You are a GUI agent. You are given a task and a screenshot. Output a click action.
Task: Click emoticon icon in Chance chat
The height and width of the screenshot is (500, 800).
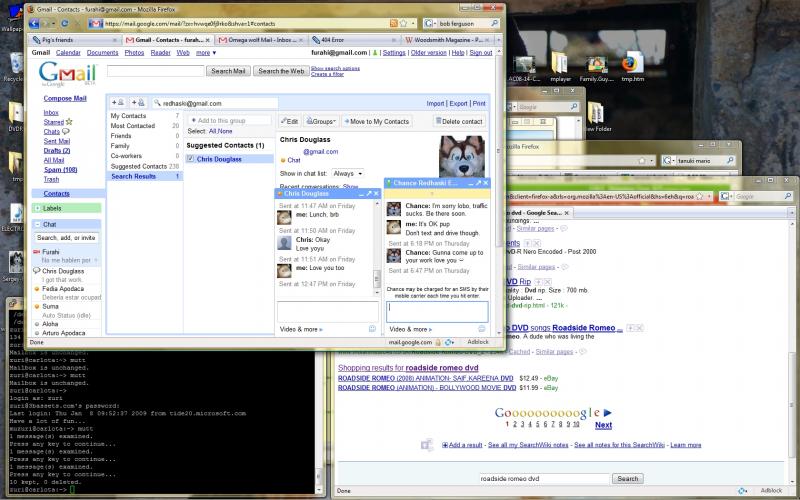coord(481,328)
